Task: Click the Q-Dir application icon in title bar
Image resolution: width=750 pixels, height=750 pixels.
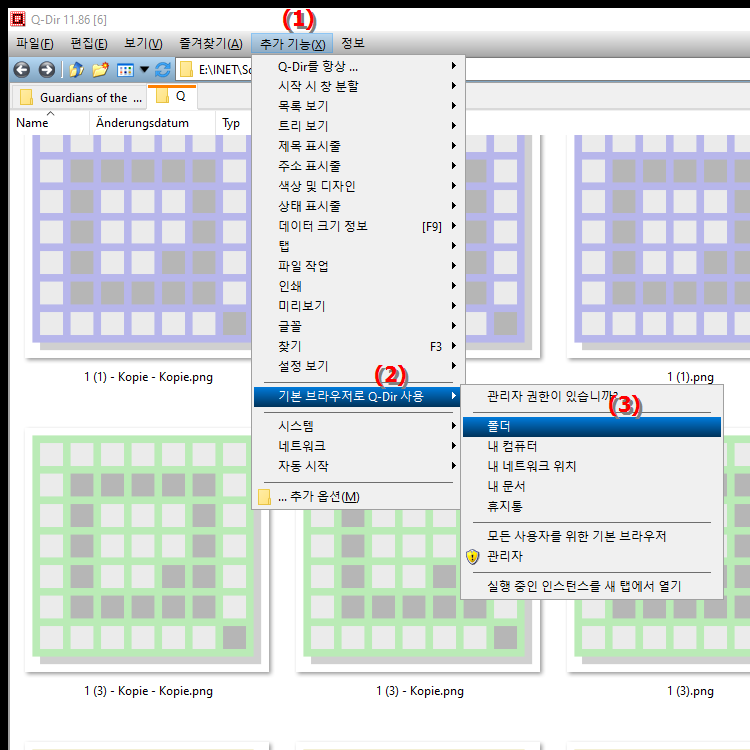Action: click(18, 19)
